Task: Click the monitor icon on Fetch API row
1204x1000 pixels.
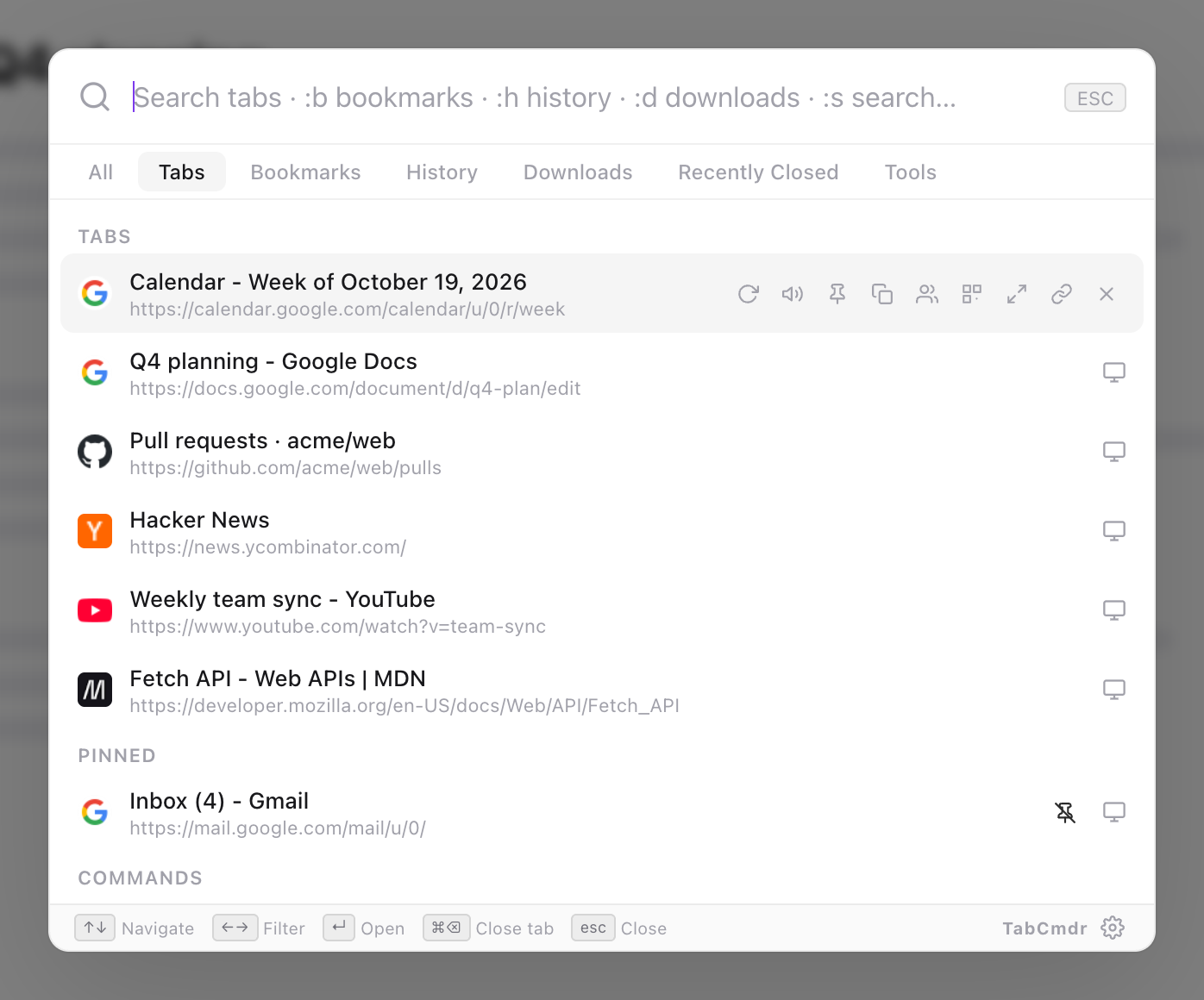Action: [1114, 690]
